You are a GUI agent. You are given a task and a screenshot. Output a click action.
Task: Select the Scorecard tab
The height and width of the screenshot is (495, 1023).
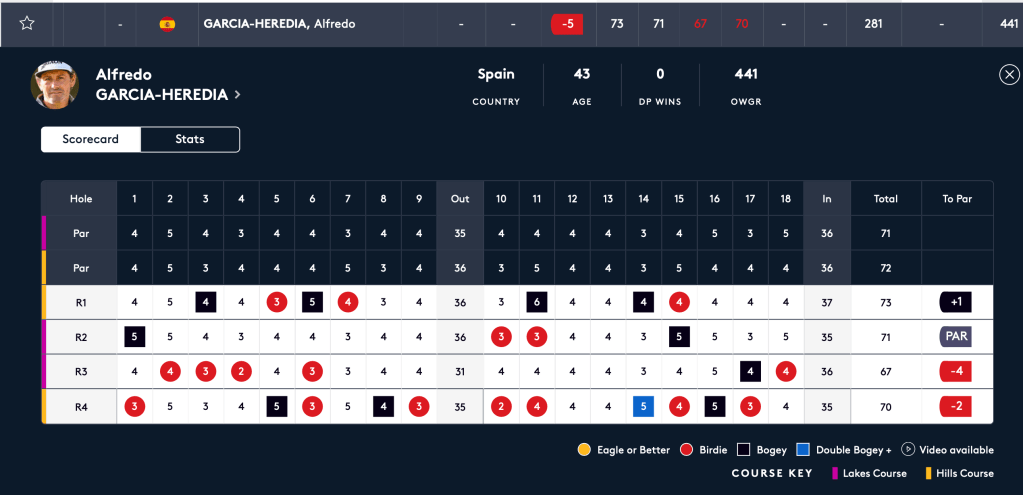click(91, 139)
